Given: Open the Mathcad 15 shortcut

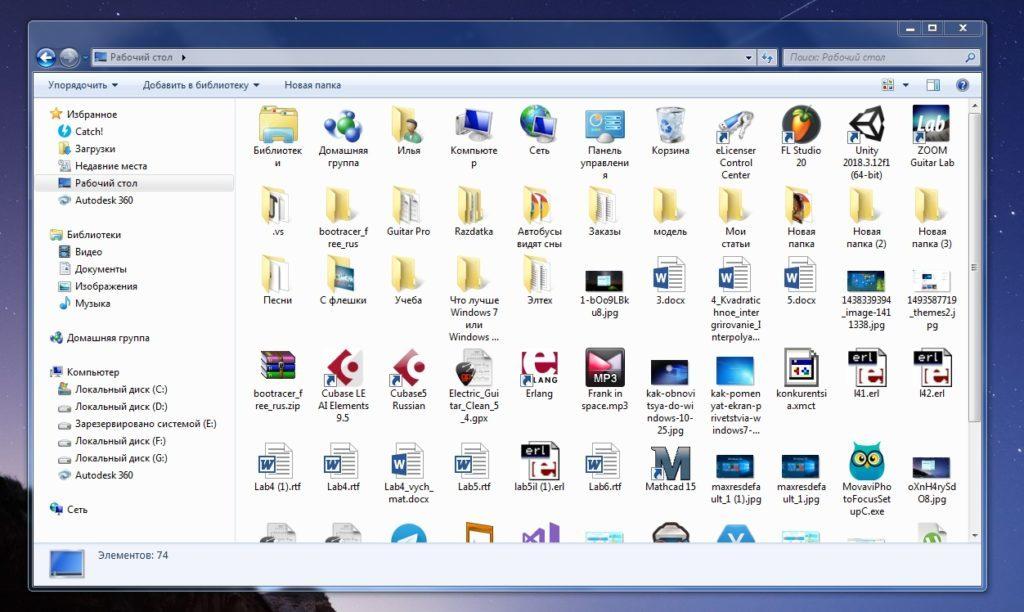Looking at the screenshot, I should (x=668, y=465).
